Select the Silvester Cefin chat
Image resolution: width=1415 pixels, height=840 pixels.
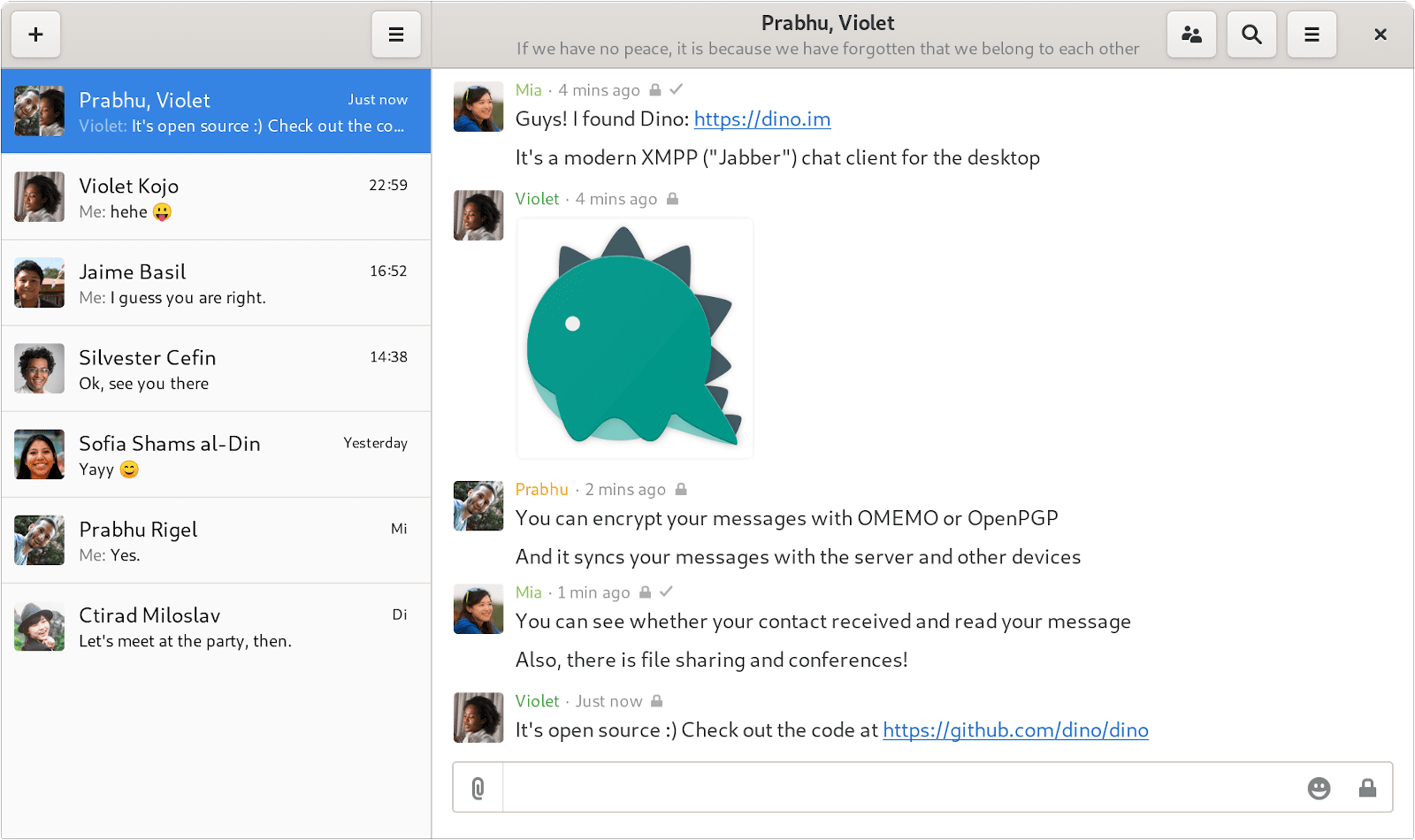216,369
